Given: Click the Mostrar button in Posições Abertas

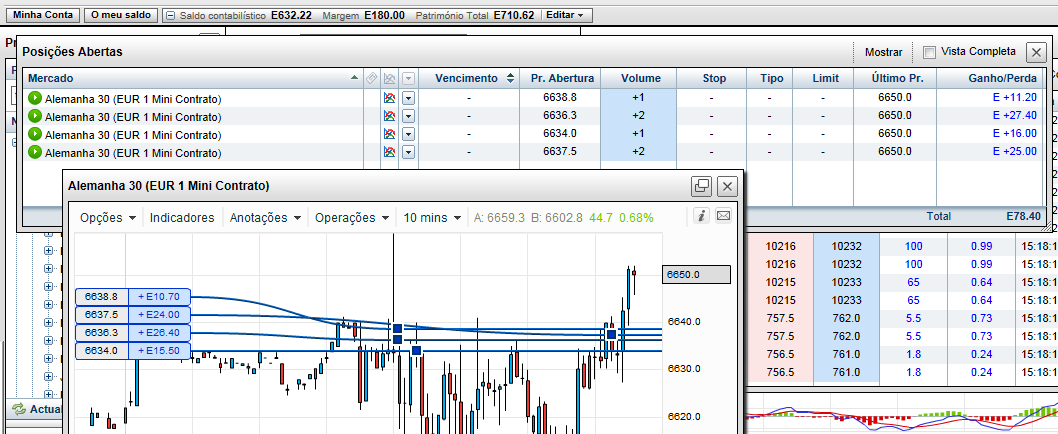Looking at the screenshot, I should pos(883,52).
